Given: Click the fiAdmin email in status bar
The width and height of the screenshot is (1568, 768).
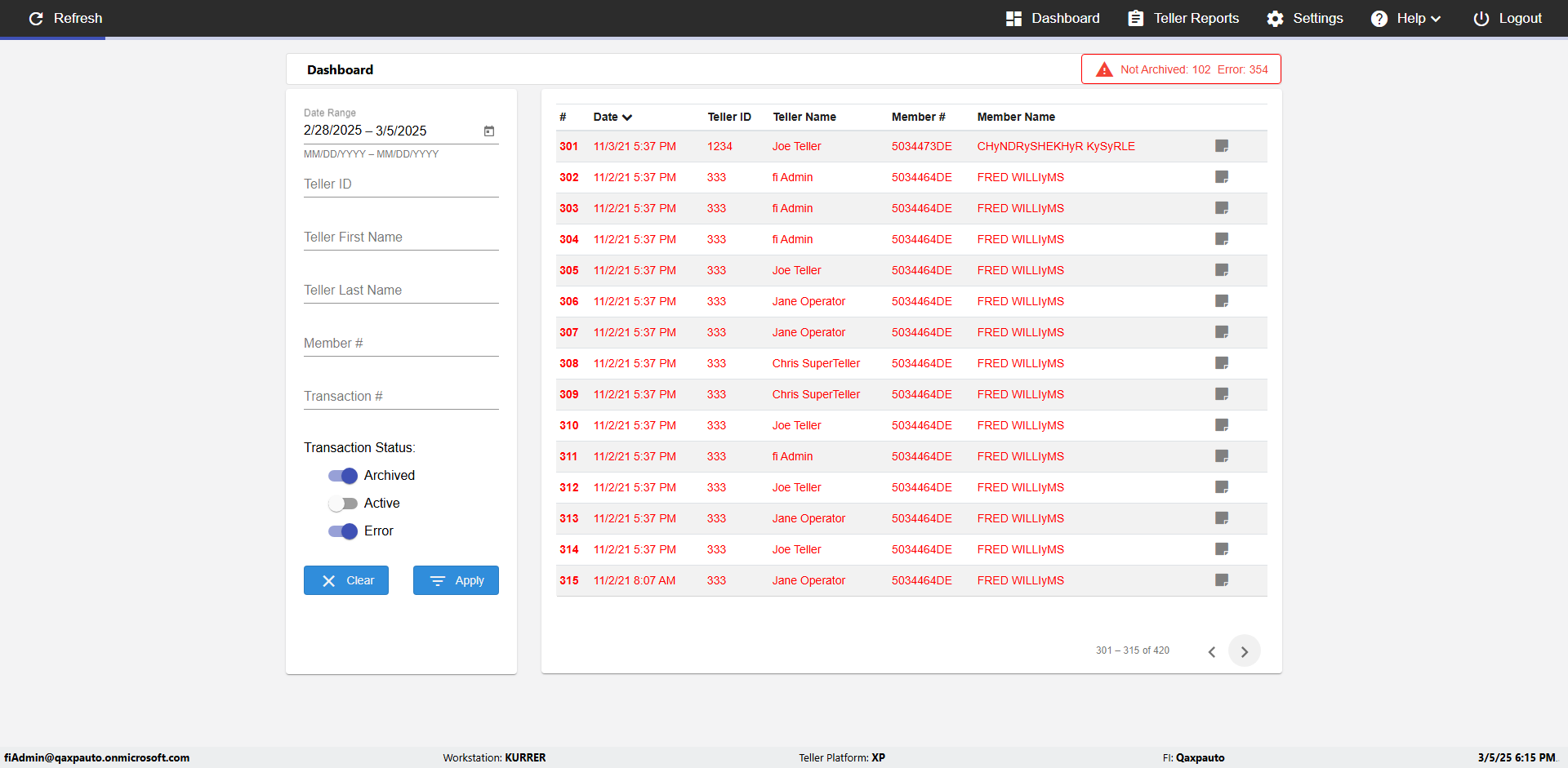Looking at the screenshot, I should tap(96, 757).
